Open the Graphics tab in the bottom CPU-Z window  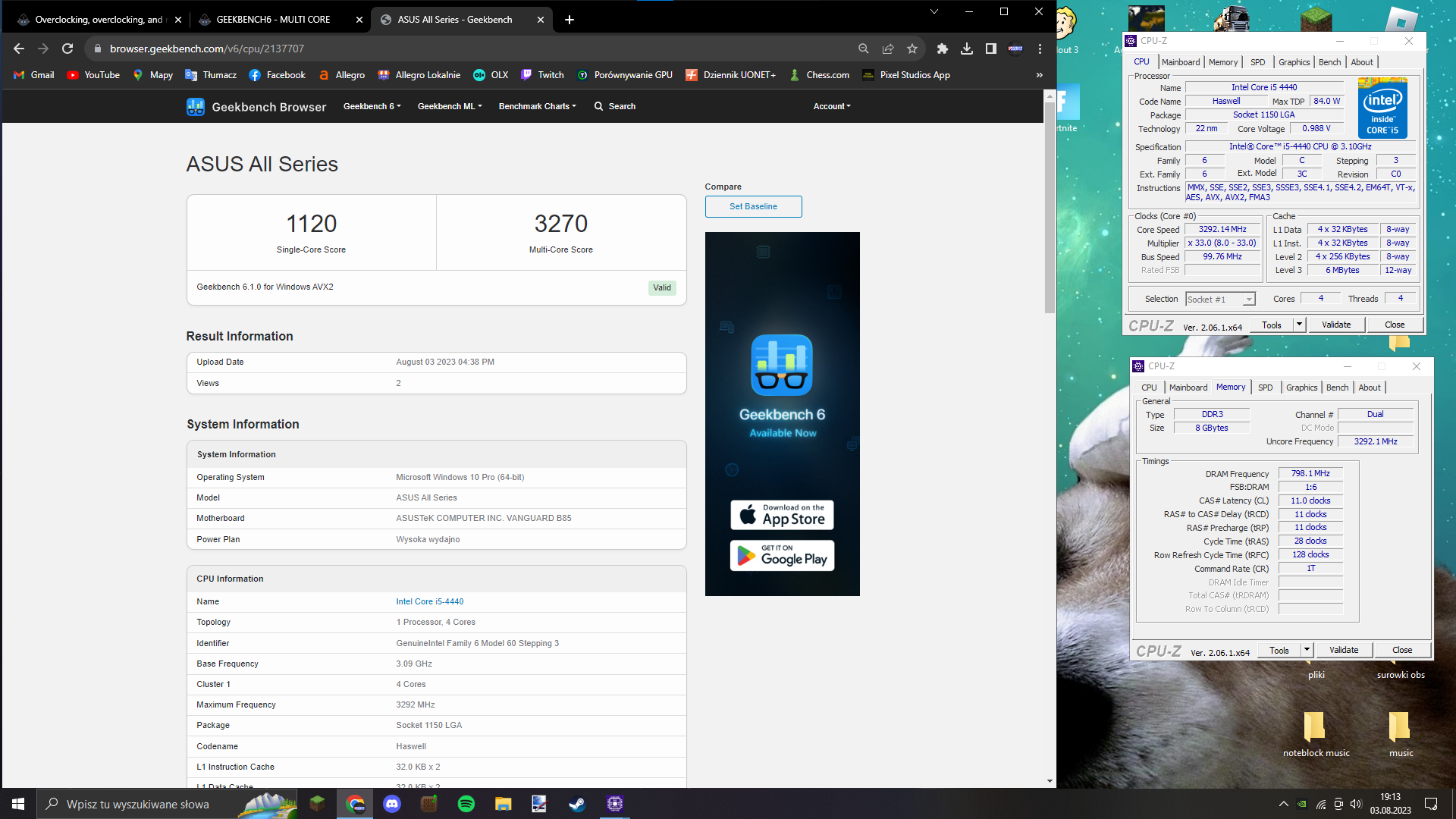pos(1301,388)
